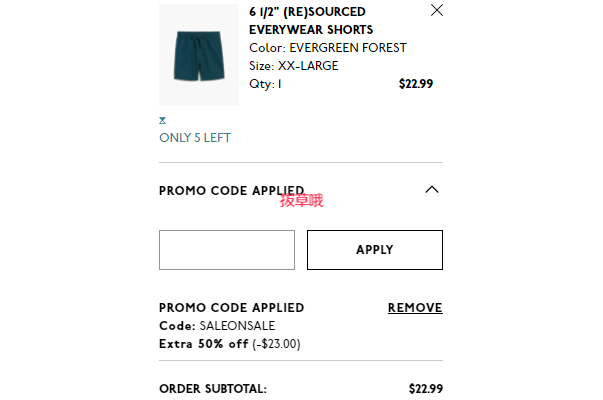This screenshot has width=603, height=400.
Task: Click the Qty: 1 label
Action: (x=265, y=84)
